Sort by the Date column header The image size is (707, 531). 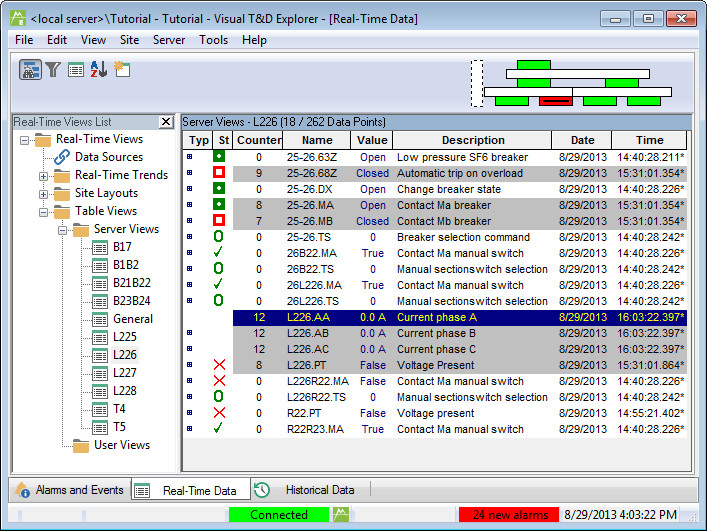(x=582, y=140)
